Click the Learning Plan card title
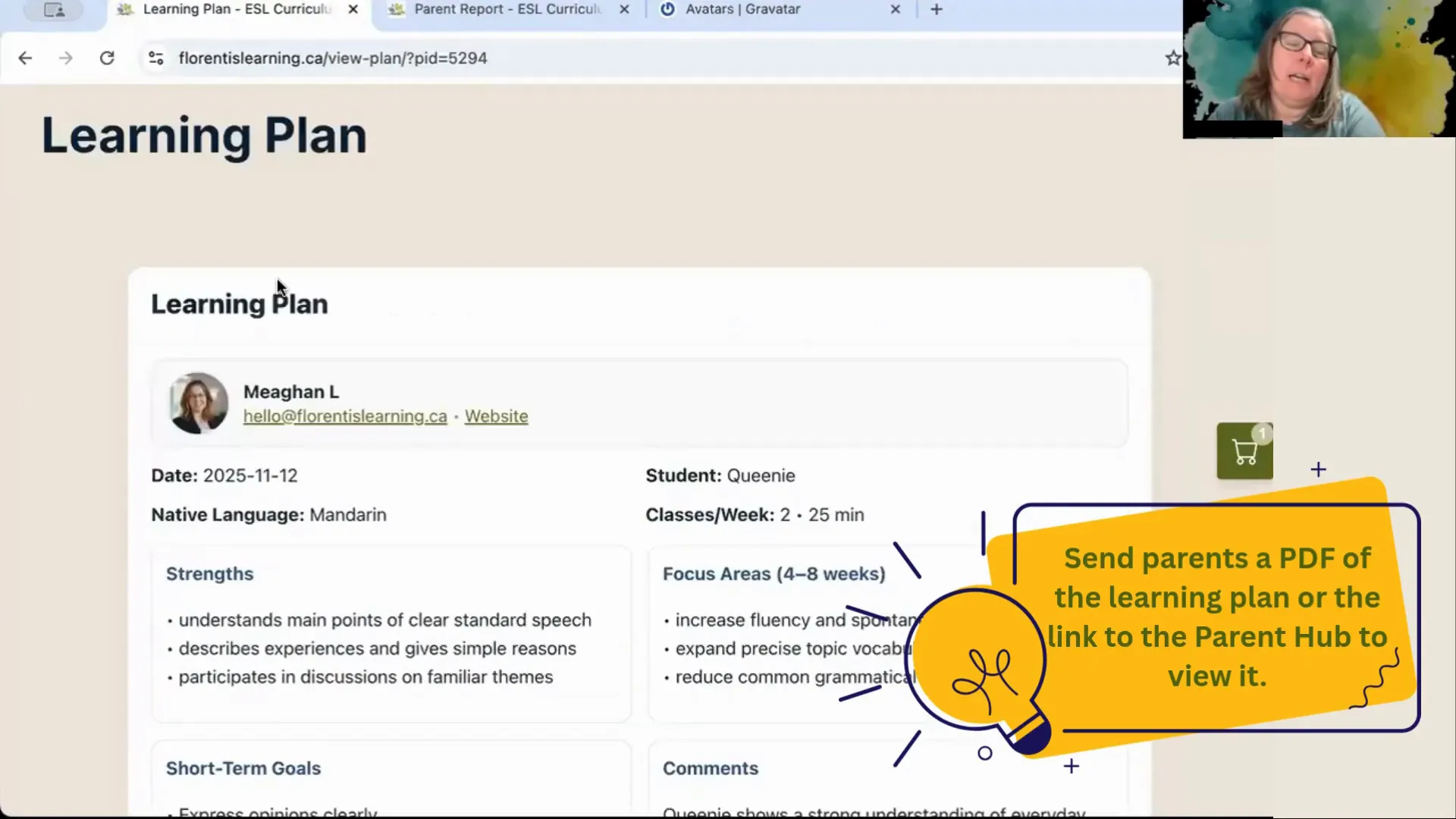This screenshot has height=819, width=1456. click(x=239, y=303)
